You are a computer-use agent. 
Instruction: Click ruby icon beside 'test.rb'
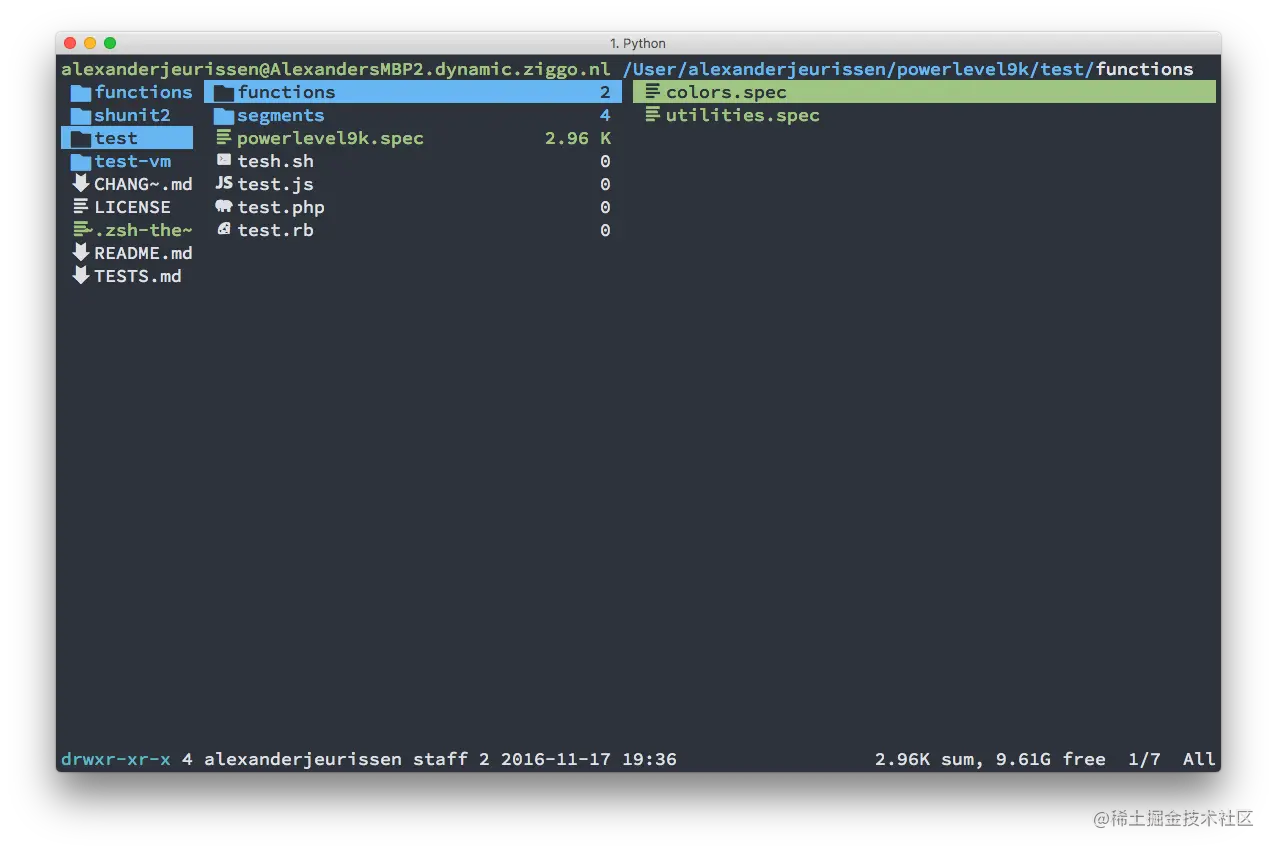[224, 230]
